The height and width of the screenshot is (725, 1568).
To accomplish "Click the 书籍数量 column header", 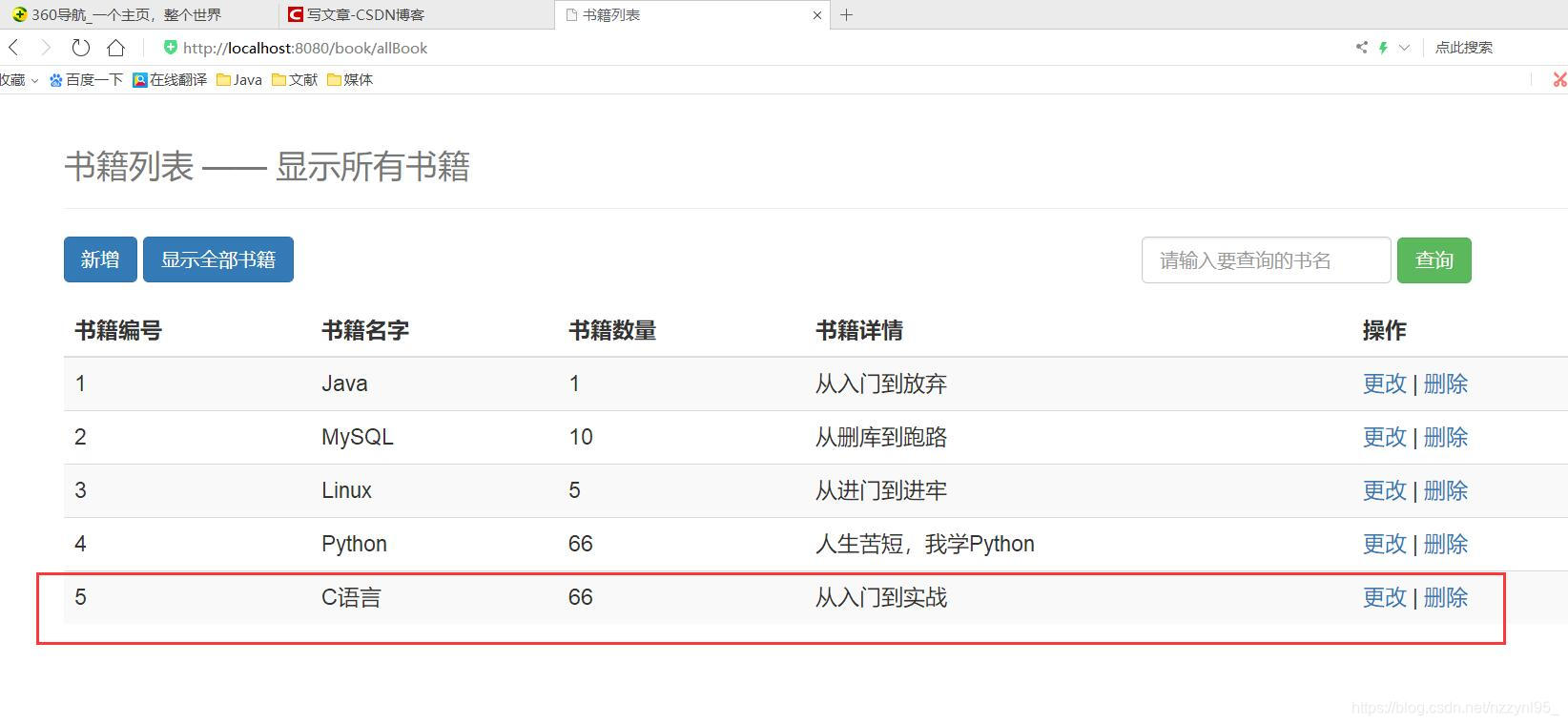I will click(x=612, y=330).
